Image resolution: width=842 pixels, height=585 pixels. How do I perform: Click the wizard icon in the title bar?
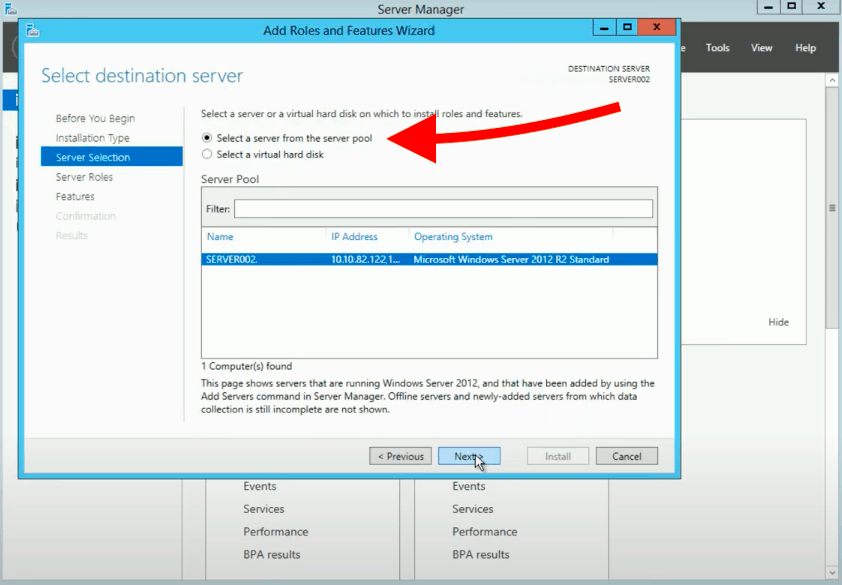[x=32, y=31]
